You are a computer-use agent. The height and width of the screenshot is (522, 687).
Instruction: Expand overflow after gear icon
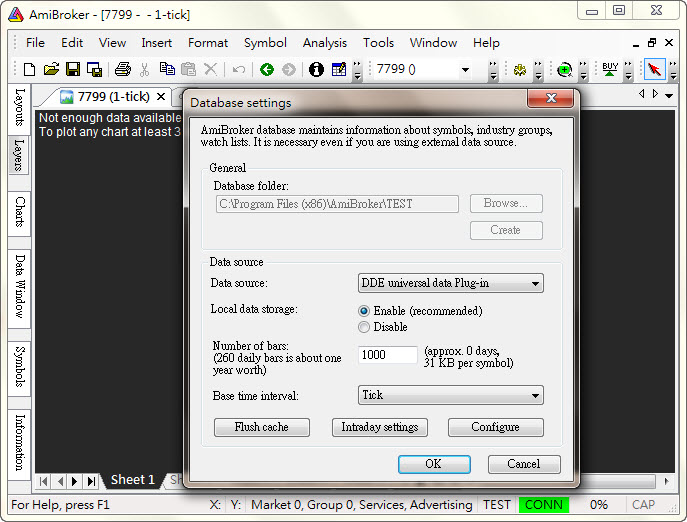(538, 70)
